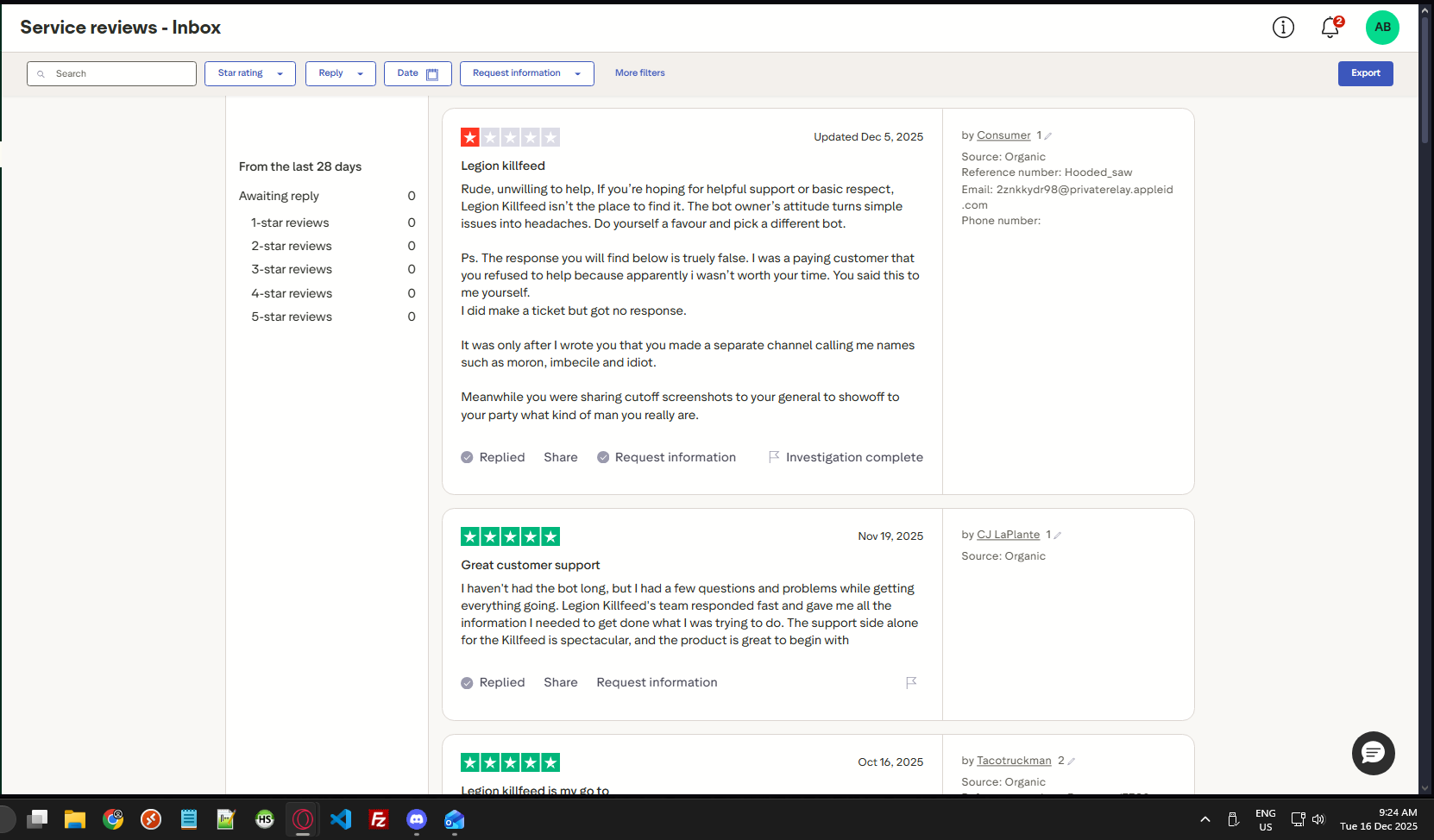
Task: Click the "Legion killfeed" review title
Action: coord(503,166)
